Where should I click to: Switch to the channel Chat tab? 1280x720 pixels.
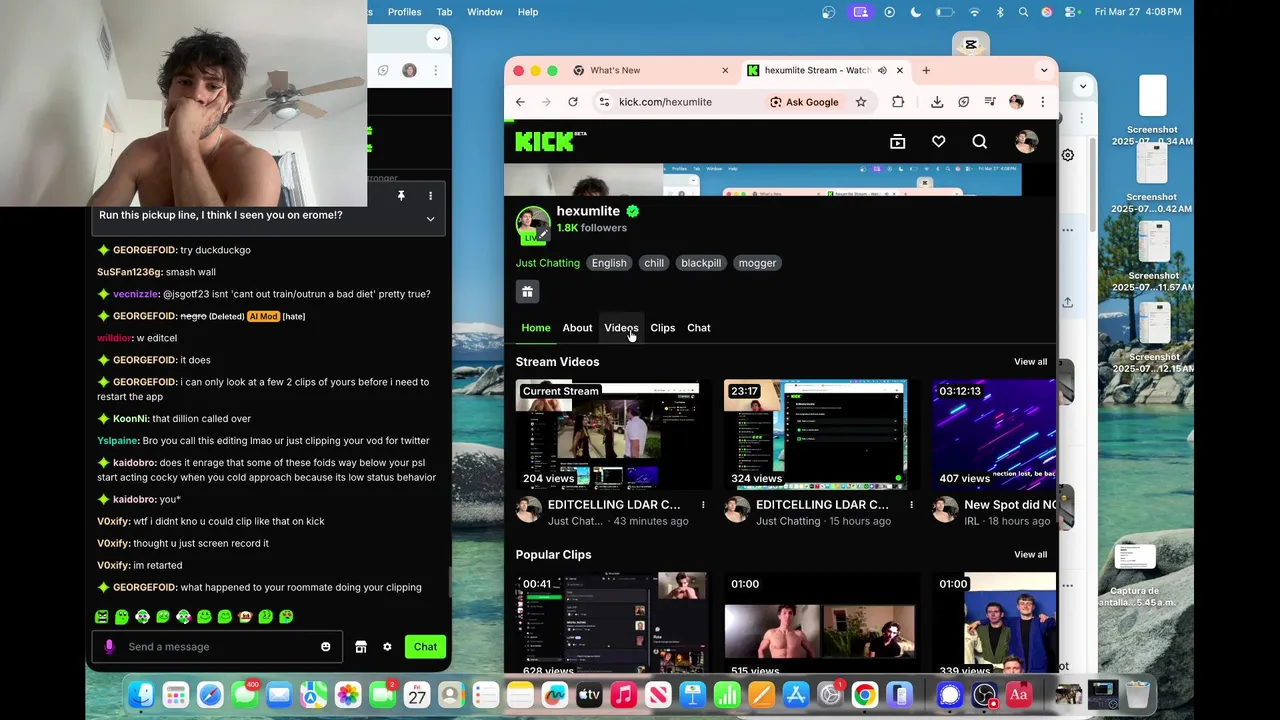(699, 328)
